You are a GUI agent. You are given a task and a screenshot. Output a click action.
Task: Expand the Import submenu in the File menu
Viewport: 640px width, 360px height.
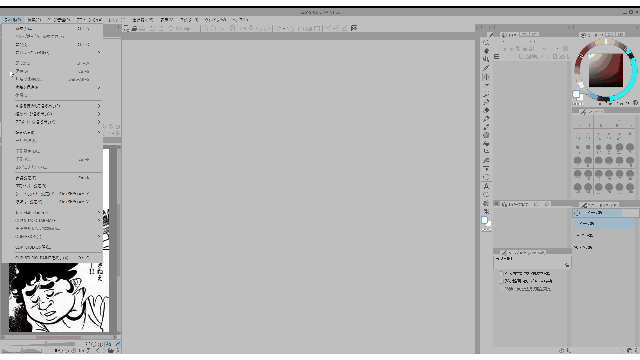tap(52, 133)
